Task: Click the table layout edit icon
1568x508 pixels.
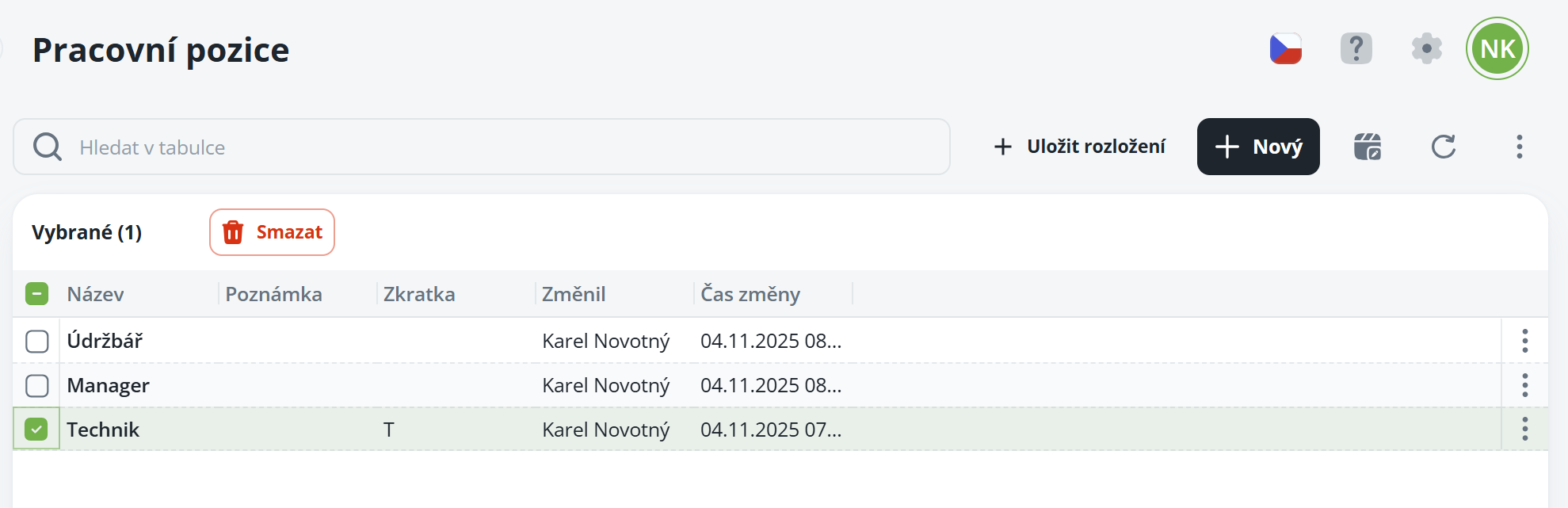Action: click(x=1368, y=147)
